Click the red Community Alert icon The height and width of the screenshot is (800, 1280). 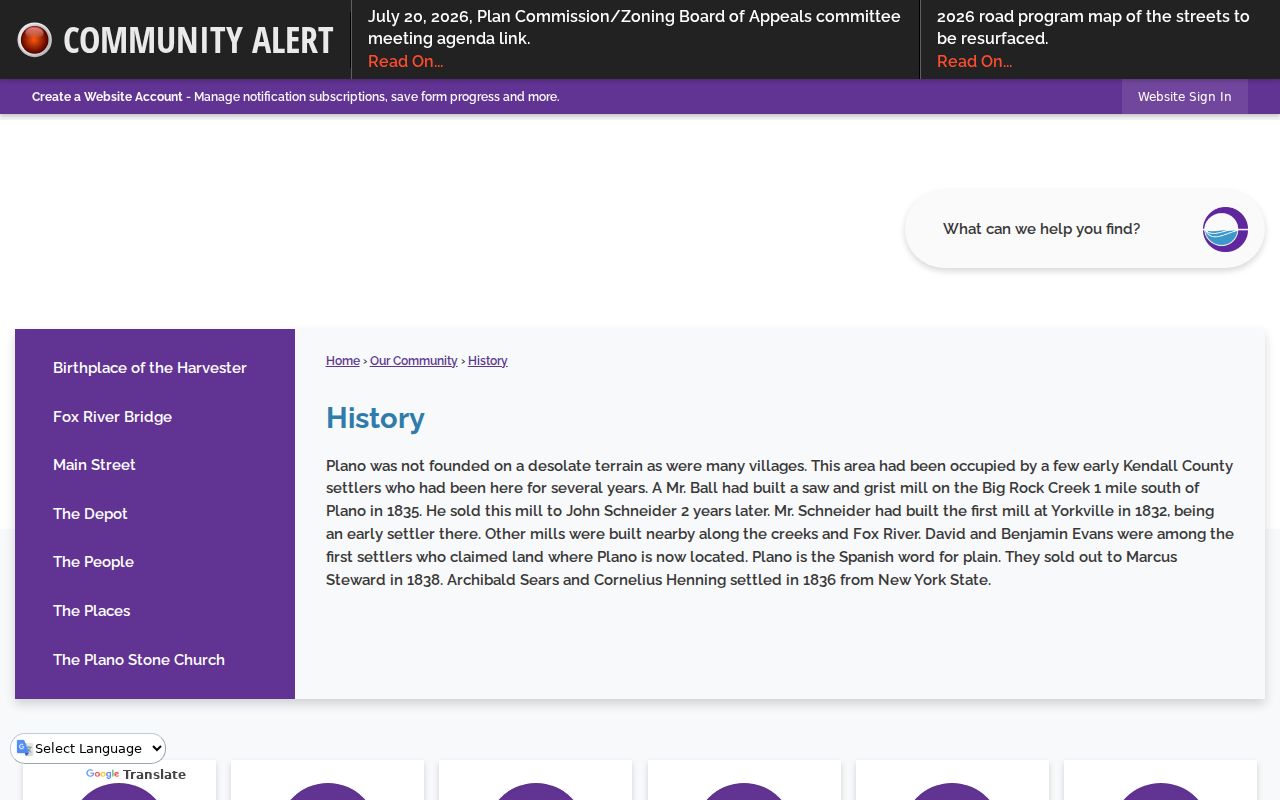(x=34, y=40)
